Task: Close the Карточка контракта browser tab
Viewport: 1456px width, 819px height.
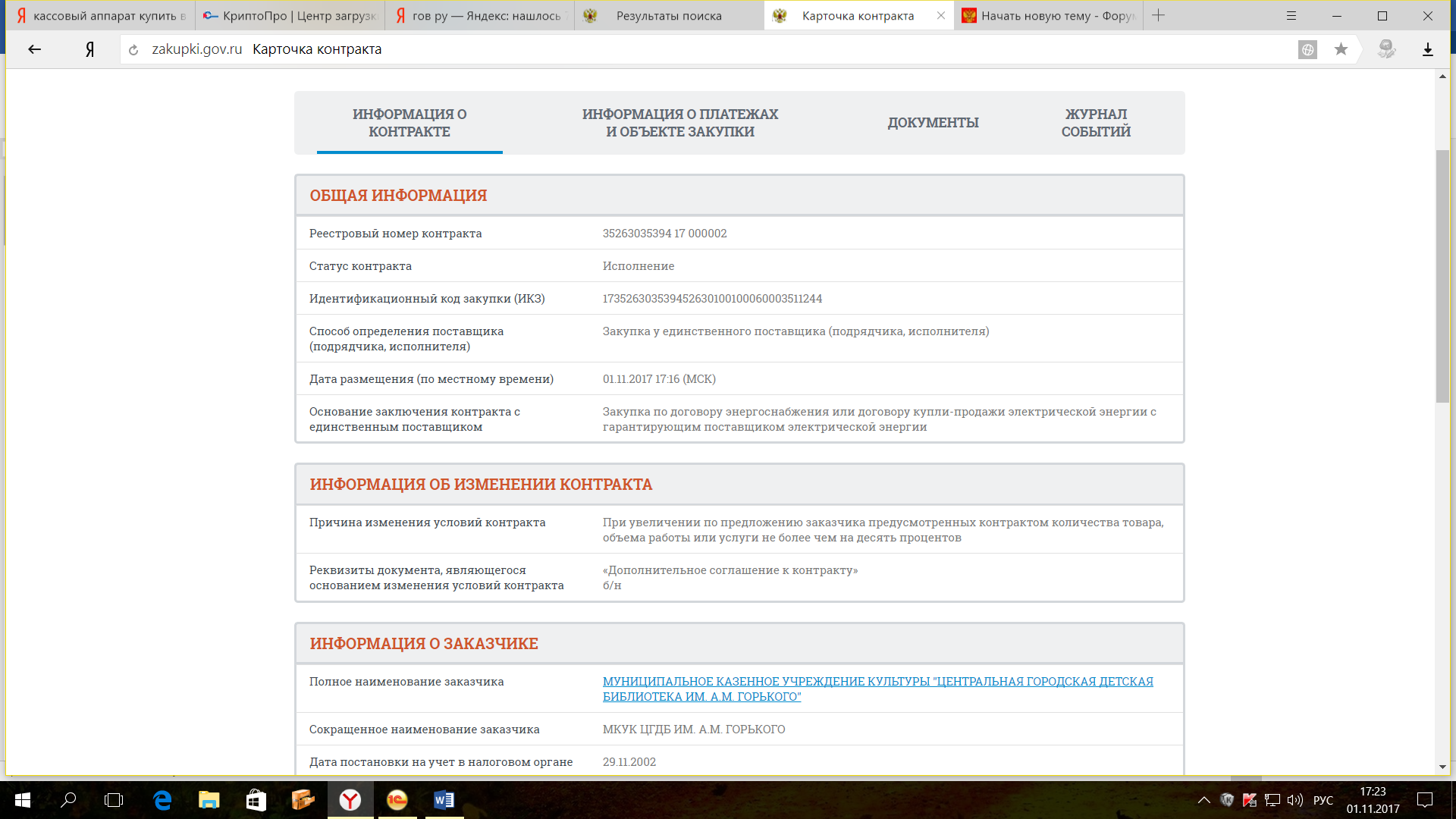Action: [940, 16]
